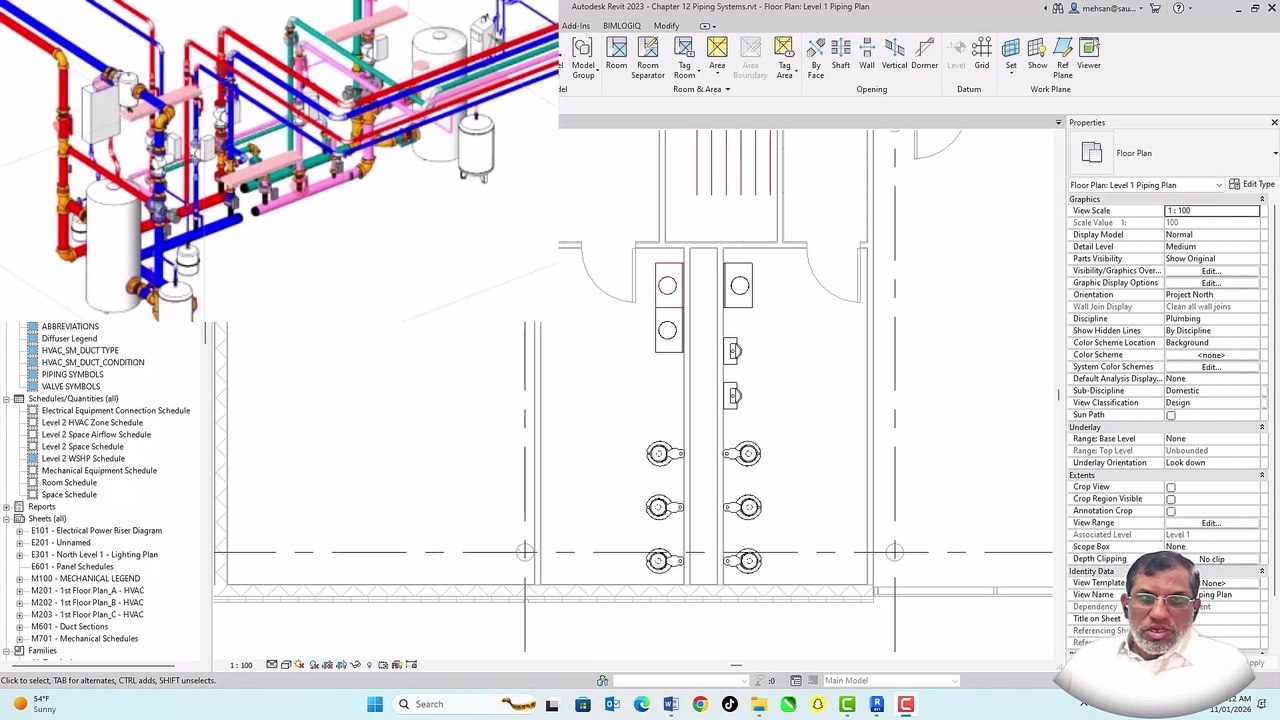Open the work plane Viewer
The image size is (1280, 720).
tap(1089, 55)
